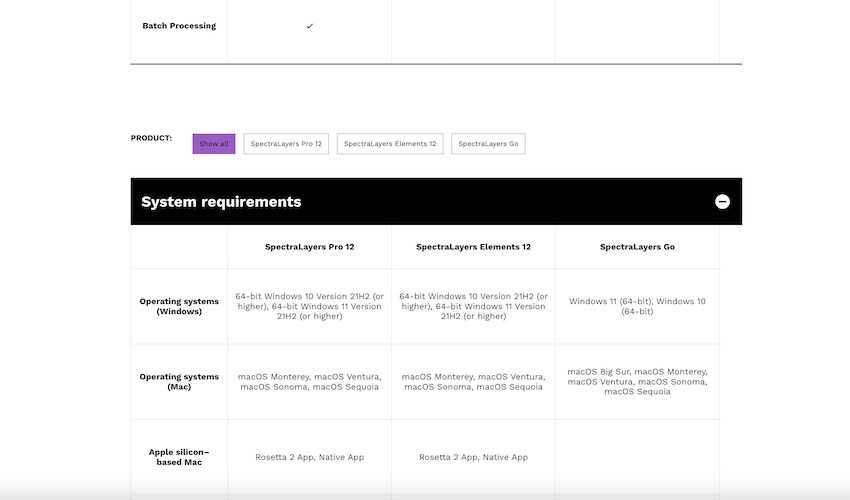Image resolution: width=850 pixels, height=500 pixels.
Task: Collapse System requirements with the minus icon
Action: (722, 202)
